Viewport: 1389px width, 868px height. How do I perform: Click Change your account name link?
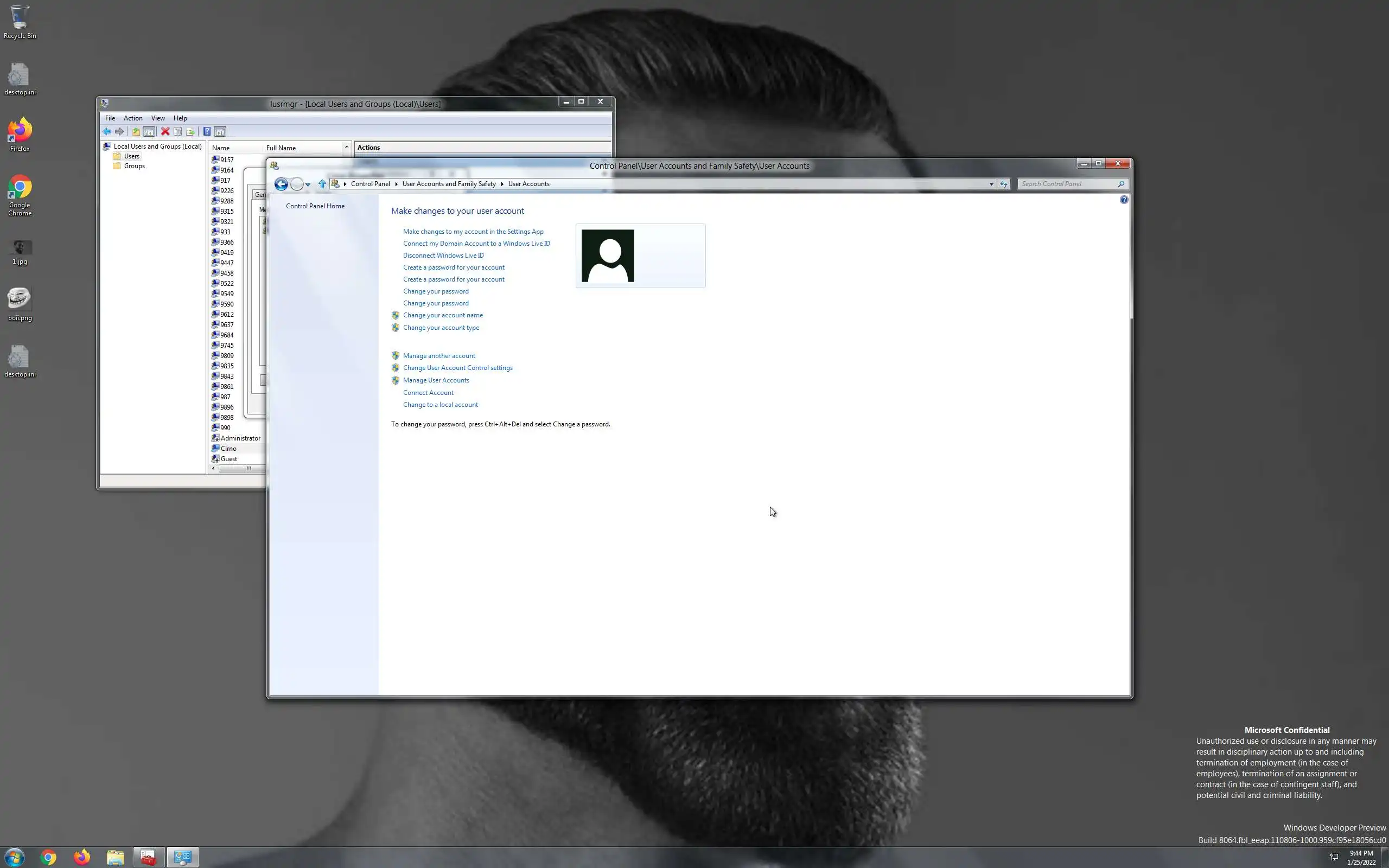[x=443, y=315]
